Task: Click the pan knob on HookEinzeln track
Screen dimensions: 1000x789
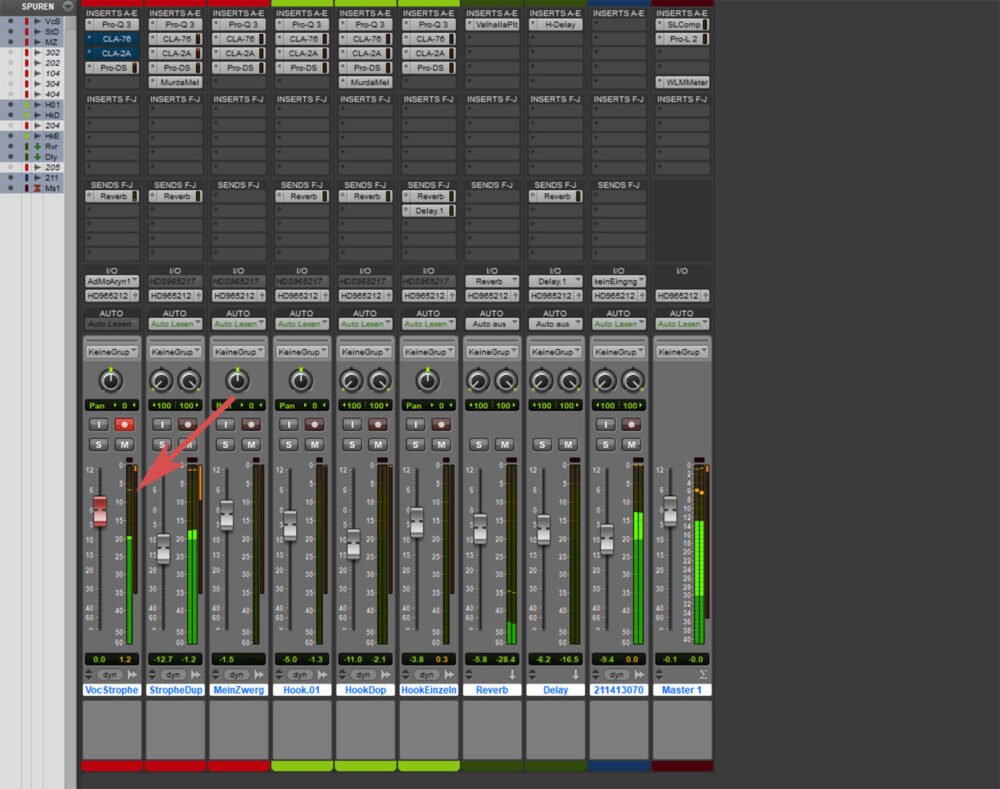Action: click(427, 381)
